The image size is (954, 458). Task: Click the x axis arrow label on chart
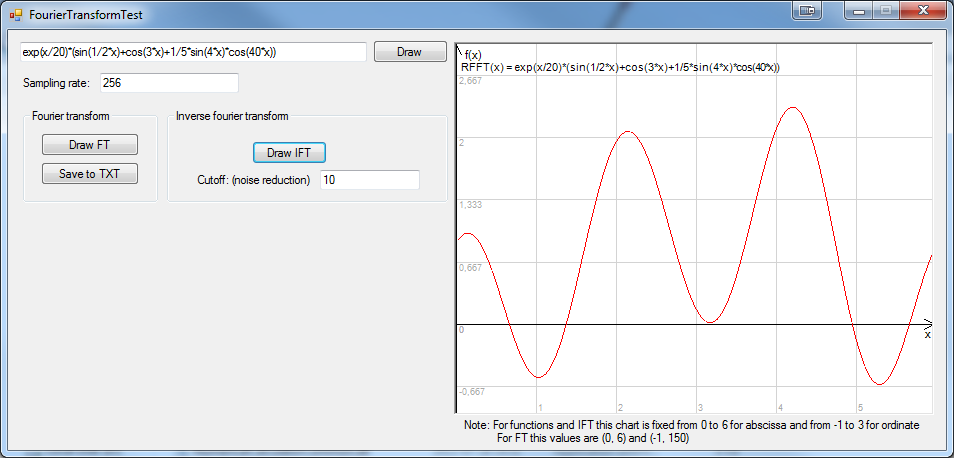point(927,335)
